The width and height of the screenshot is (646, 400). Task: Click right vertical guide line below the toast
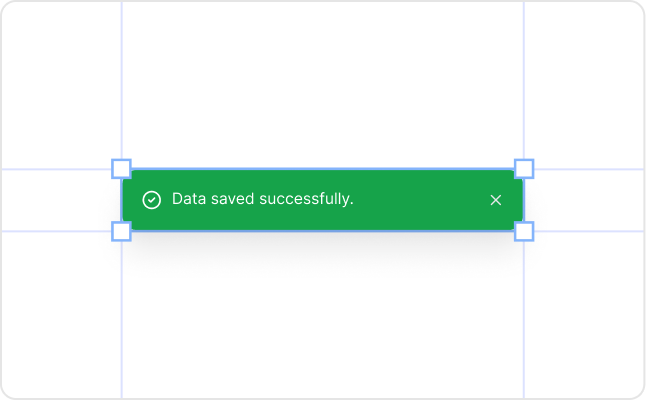(524, 320)
